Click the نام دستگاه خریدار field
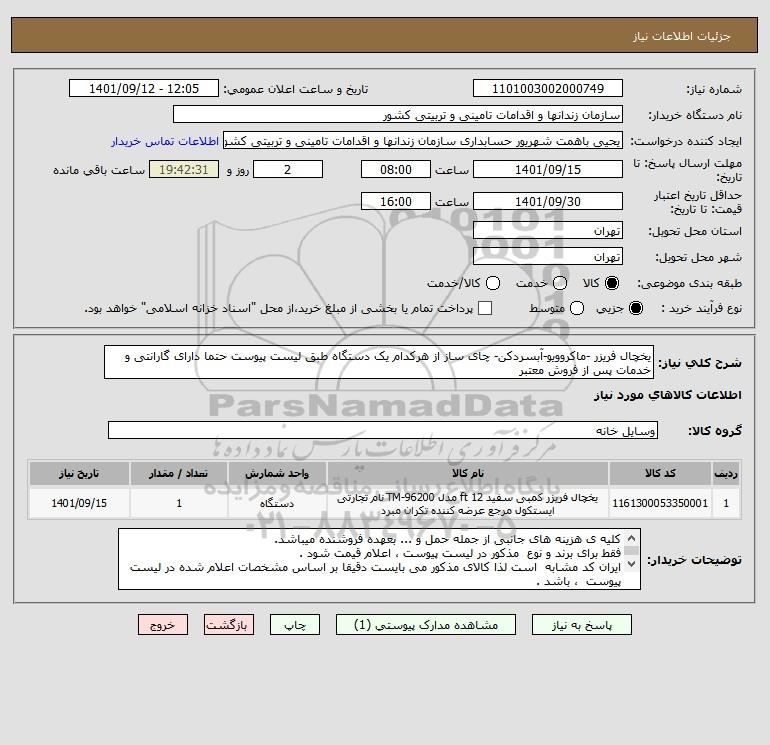 pos(398,115)
